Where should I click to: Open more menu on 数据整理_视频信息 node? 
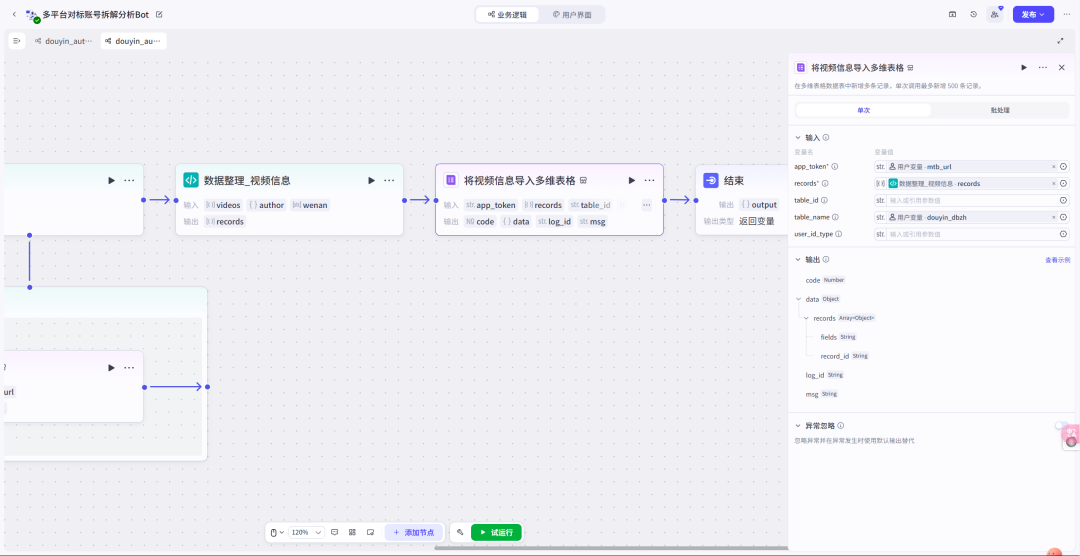pos(389,181)
